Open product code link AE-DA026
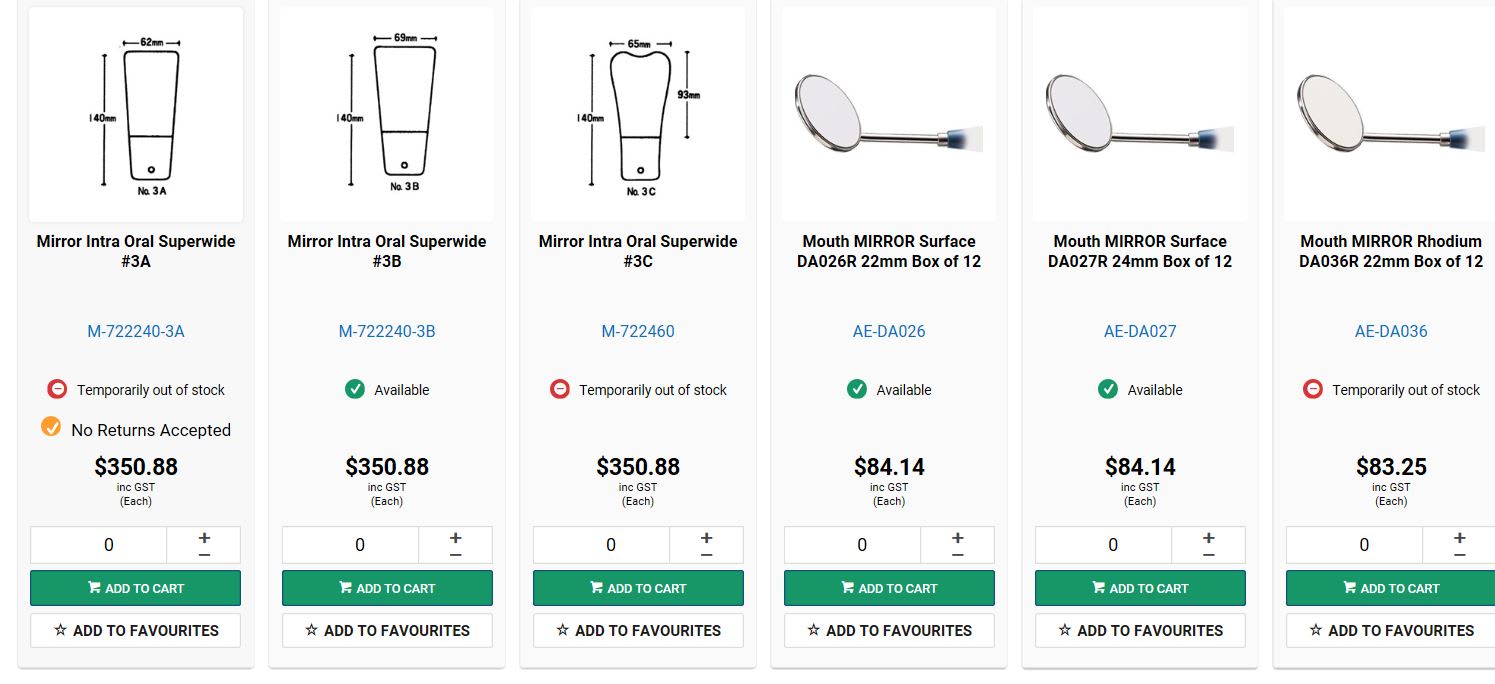This screenshot has height=684, width=1495. (889, 331)
